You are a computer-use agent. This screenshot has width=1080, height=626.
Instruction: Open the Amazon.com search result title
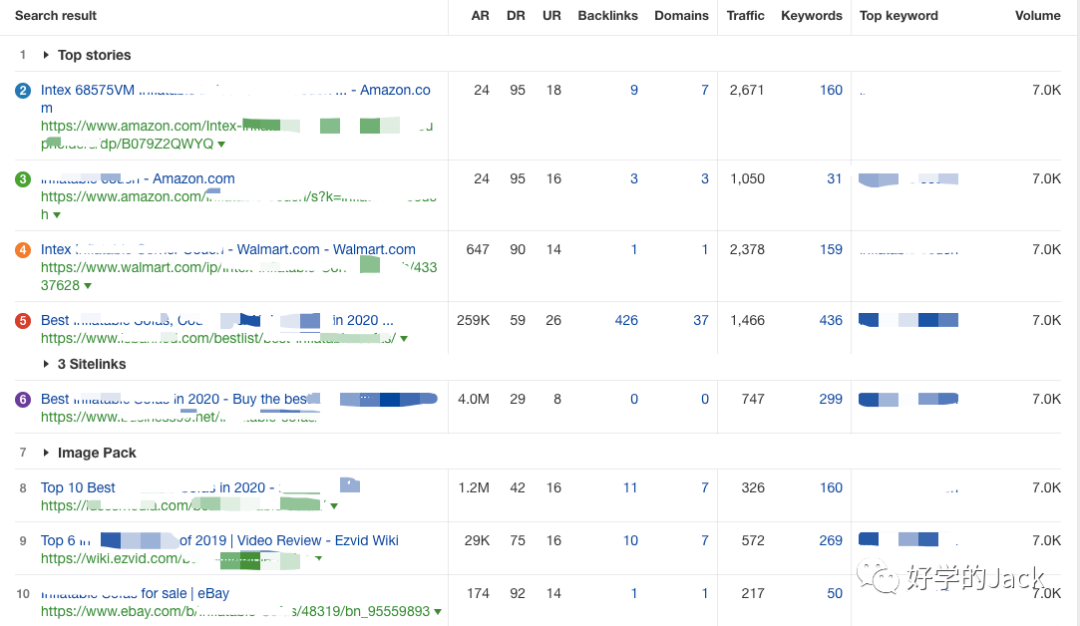138,179
